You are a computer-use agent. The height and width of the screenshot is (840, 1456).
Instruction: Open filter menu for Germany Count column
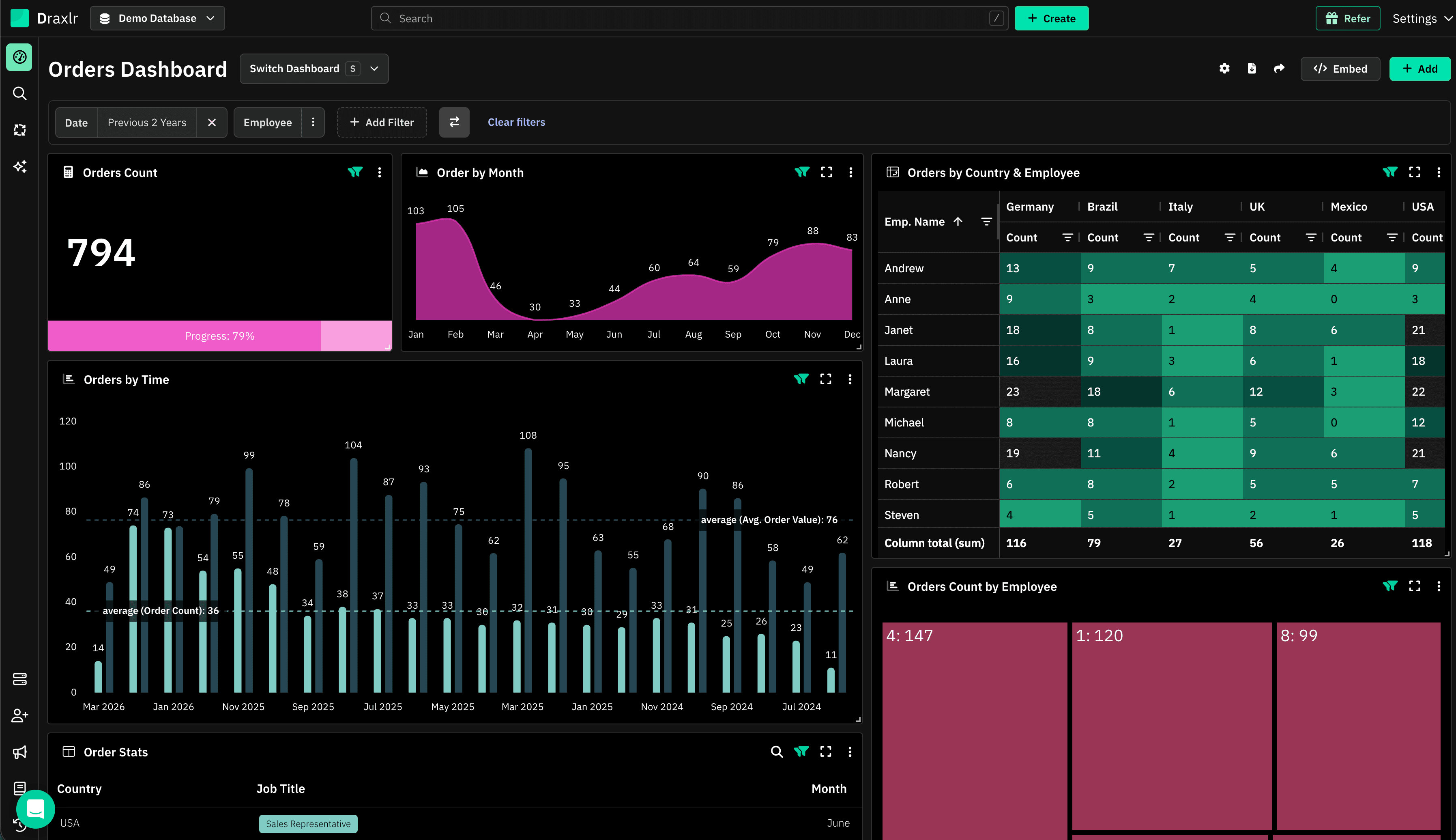[x=1067, y=238]
